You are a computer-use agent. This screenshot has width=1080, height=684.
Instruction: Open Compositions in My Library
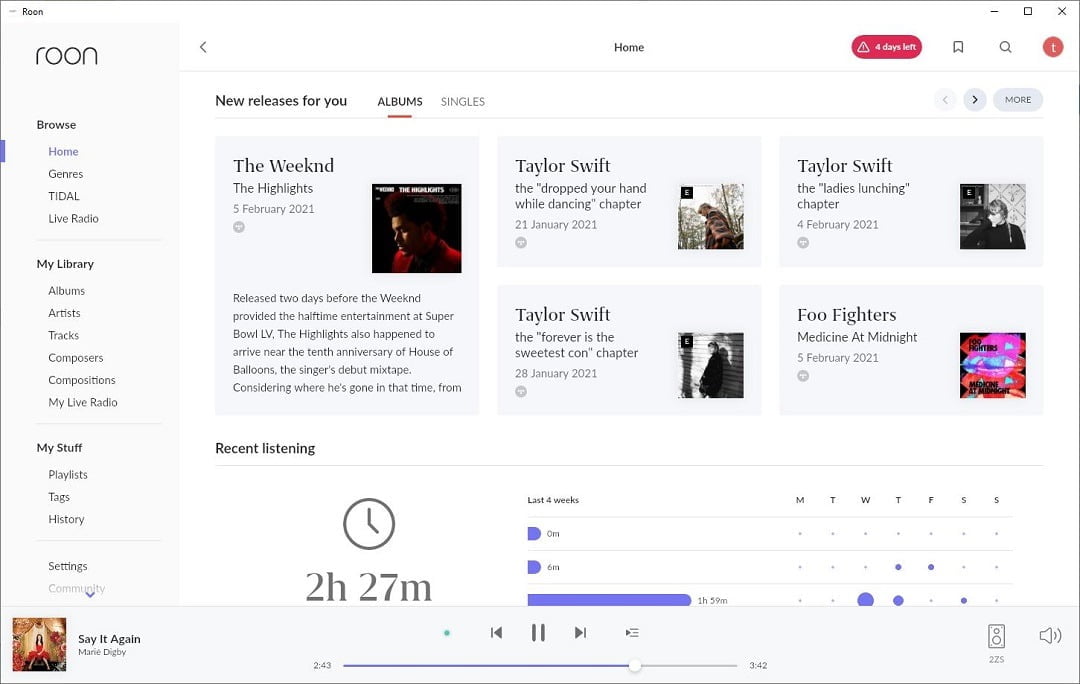[x=82, y=380]
